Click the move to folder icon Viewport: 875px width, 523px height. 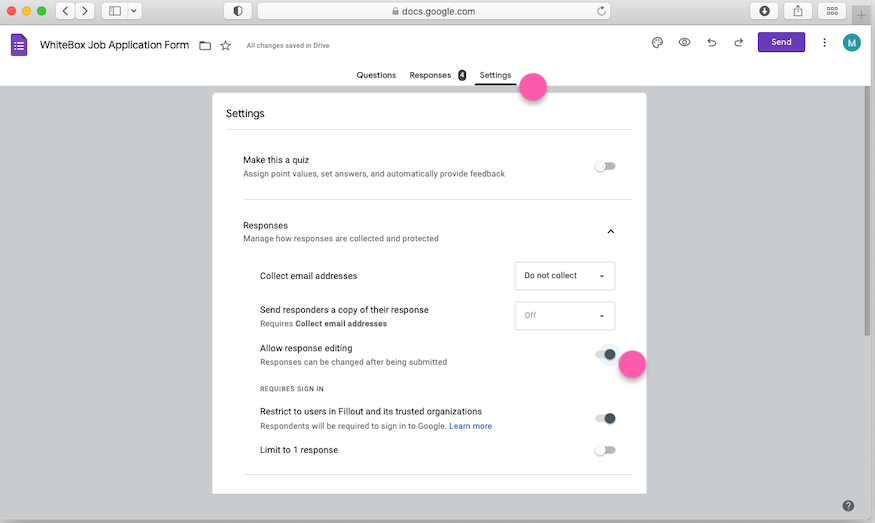[205, 46]
